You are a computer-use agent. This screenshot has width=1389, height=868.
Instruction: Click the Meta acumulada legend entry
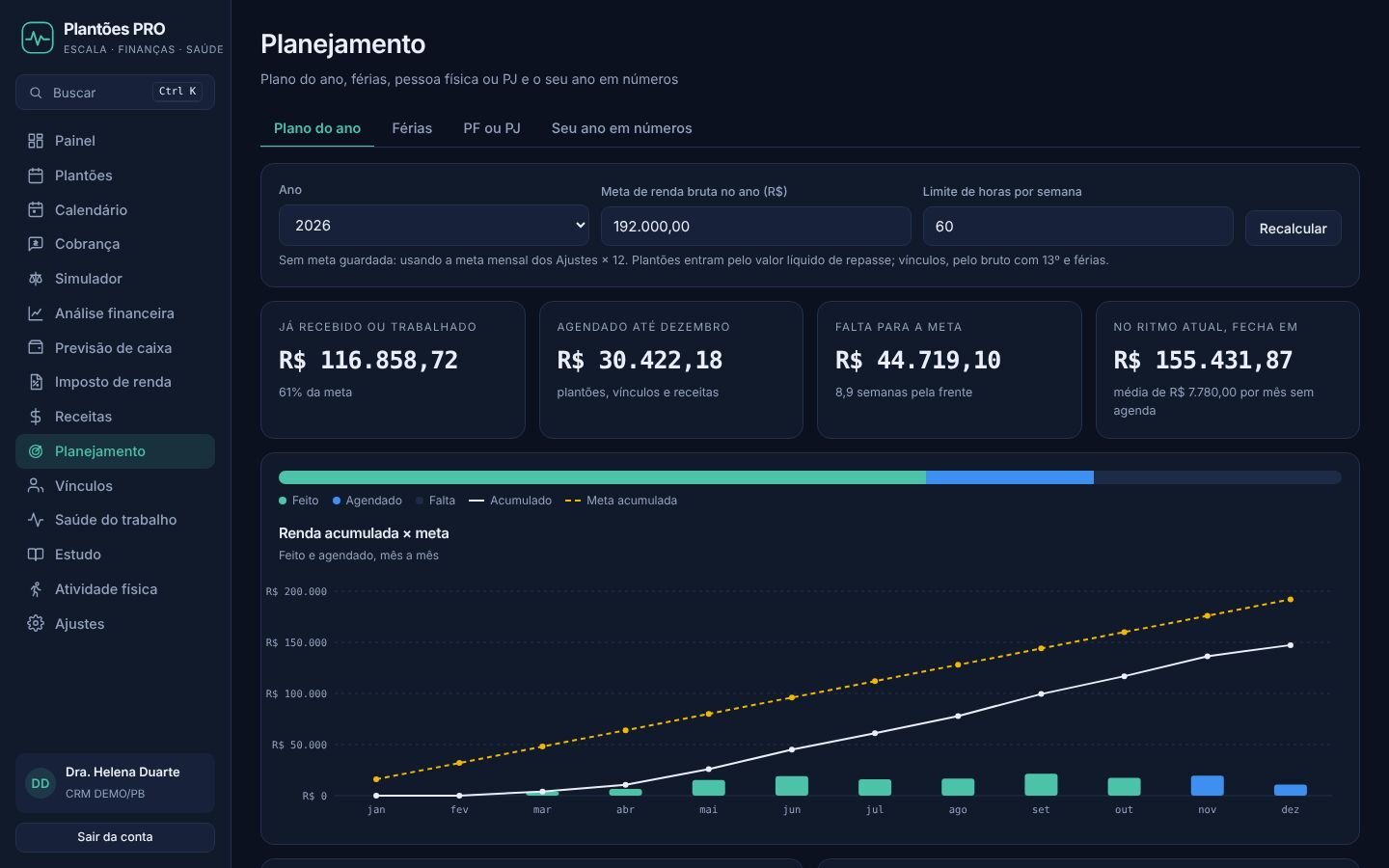click(621, 501)
